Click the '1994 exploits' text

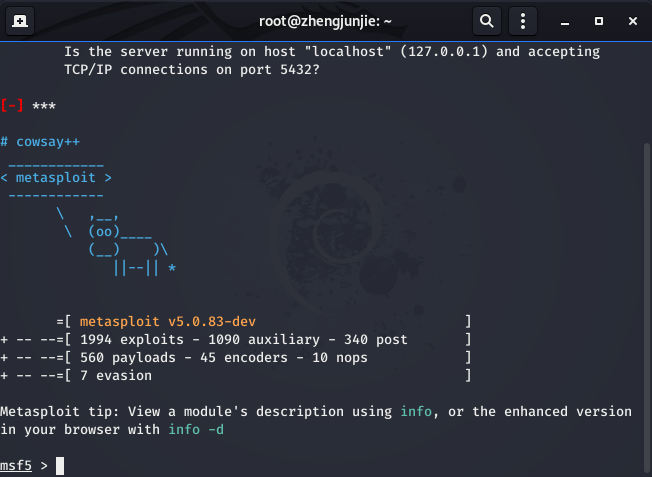(x=131, y=339)
